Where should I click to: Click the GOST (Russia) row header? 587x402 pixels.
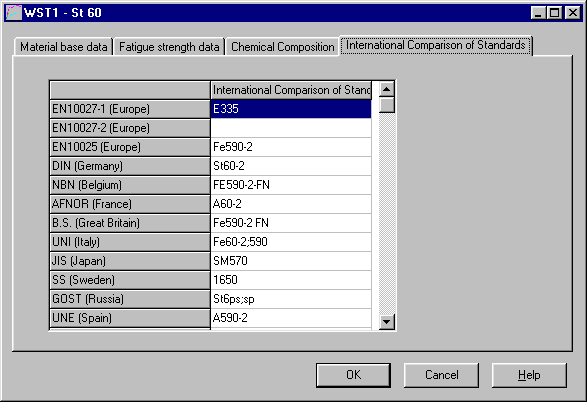[130, 299]
